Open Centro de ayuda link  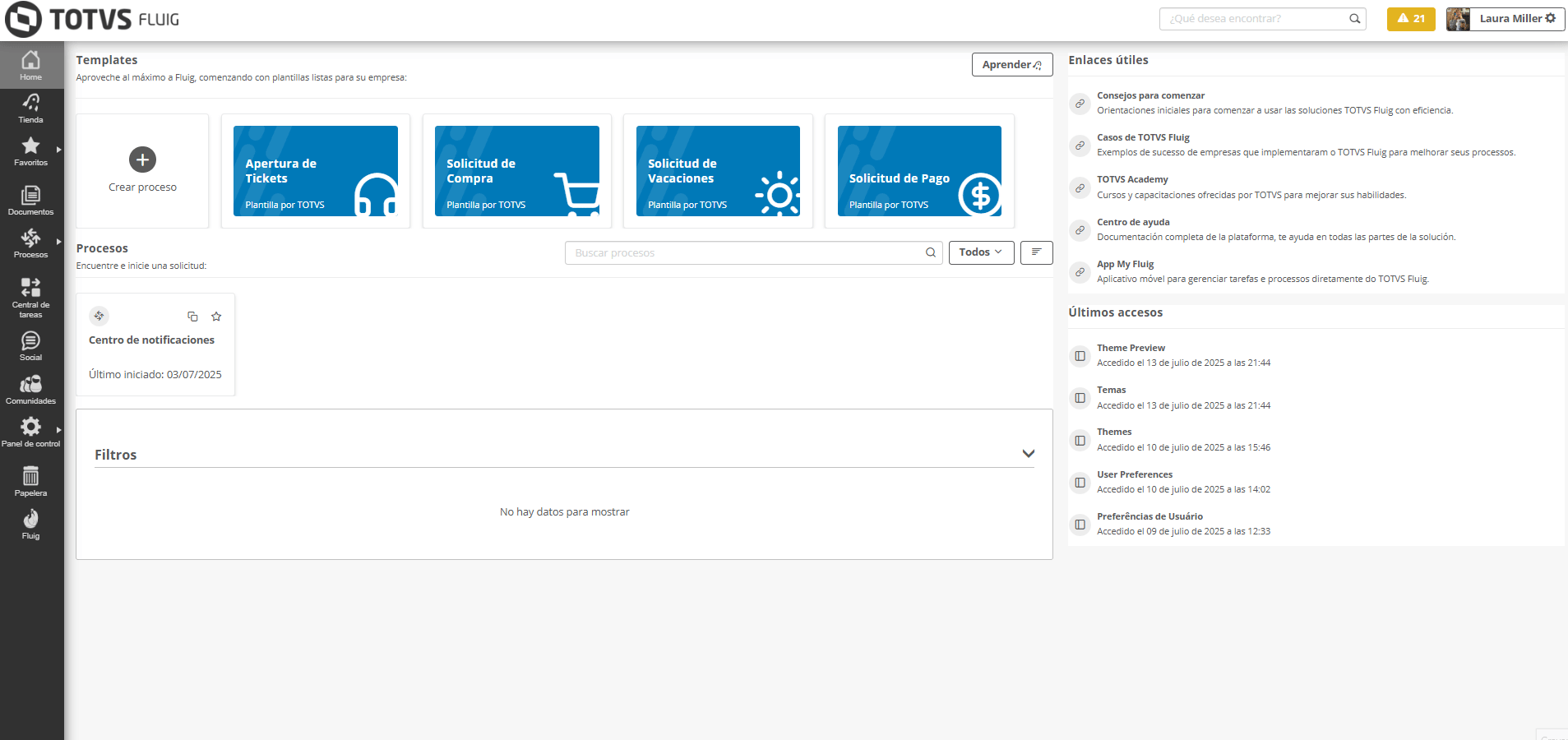[x=1133, y=222]
